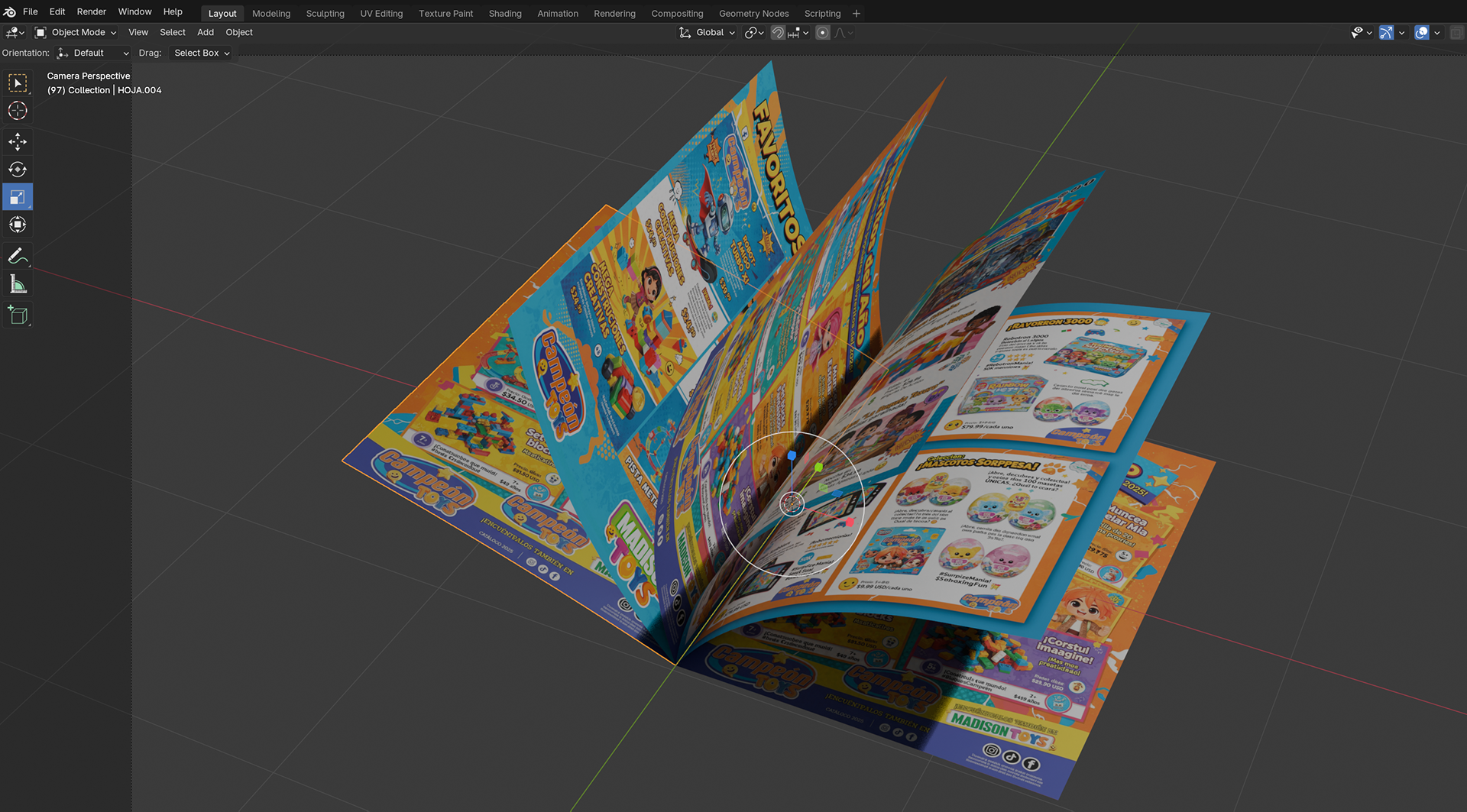Switch to Shading workspace tab
The width and height of the screenshot is (1467, 812).
505,14
